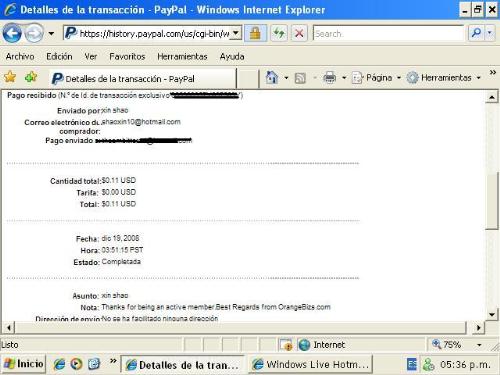
Task: Click the Favorites Center star icon
Action: 10,77
